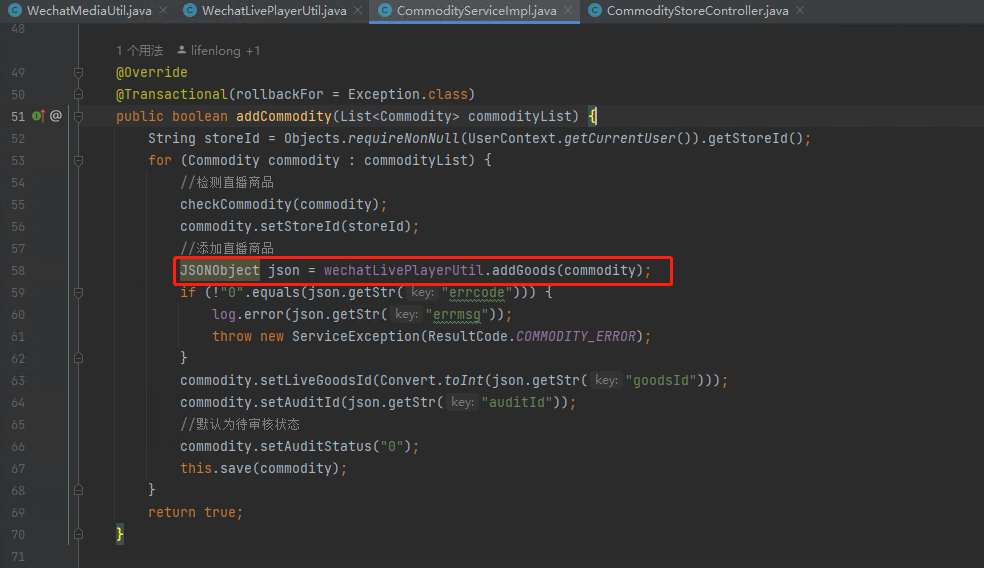Click the getCurrentUser call on line 52

(x=619, y=138)
